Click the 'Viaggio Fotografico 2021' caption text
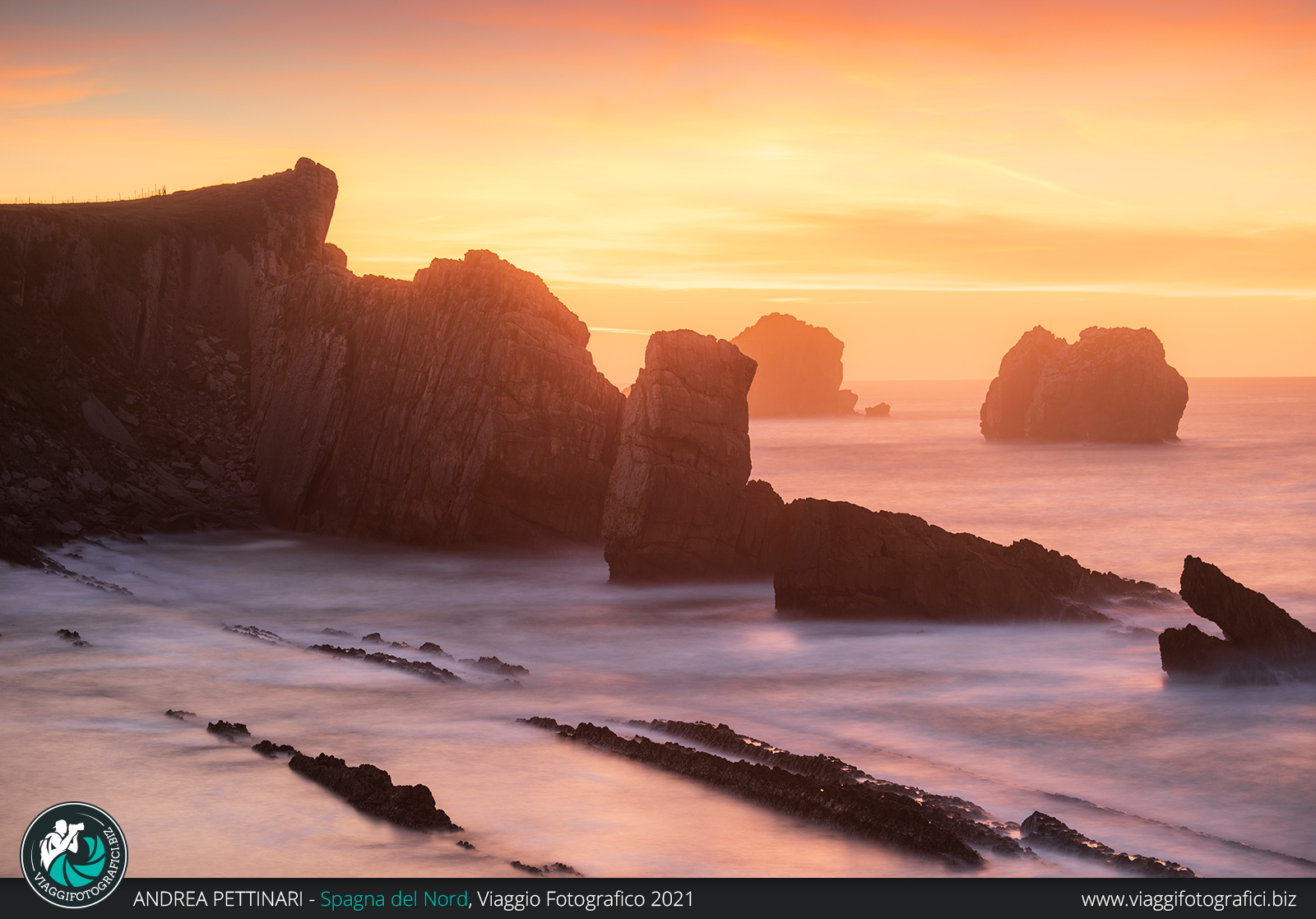This screenshot has width=1316, height=919. click(586, 899)
